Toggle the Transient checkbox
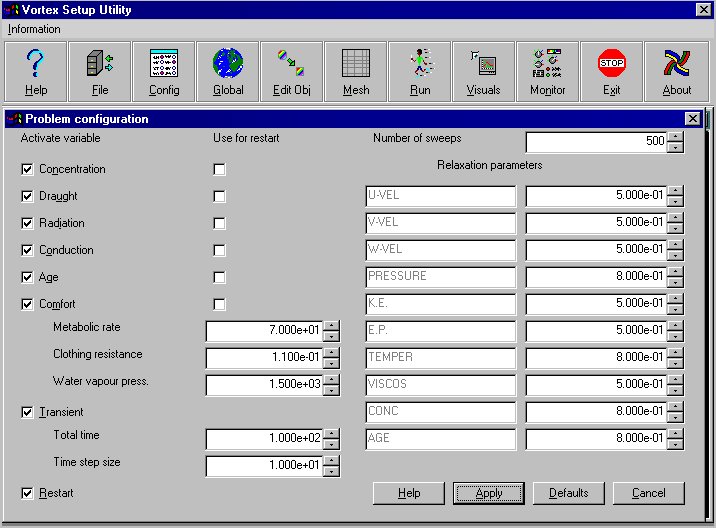716x528 pixels. (27, 412)
